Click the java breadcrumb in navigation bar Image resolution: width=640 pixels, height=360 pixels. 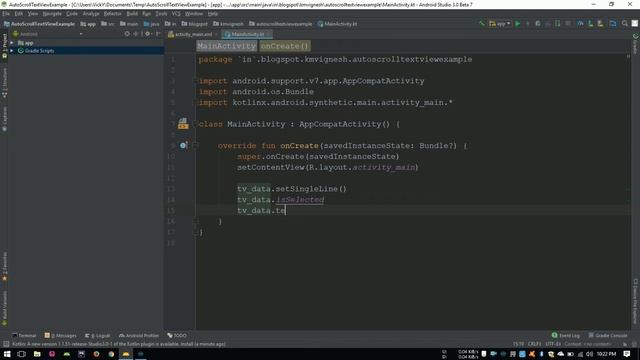click(151, 24)
